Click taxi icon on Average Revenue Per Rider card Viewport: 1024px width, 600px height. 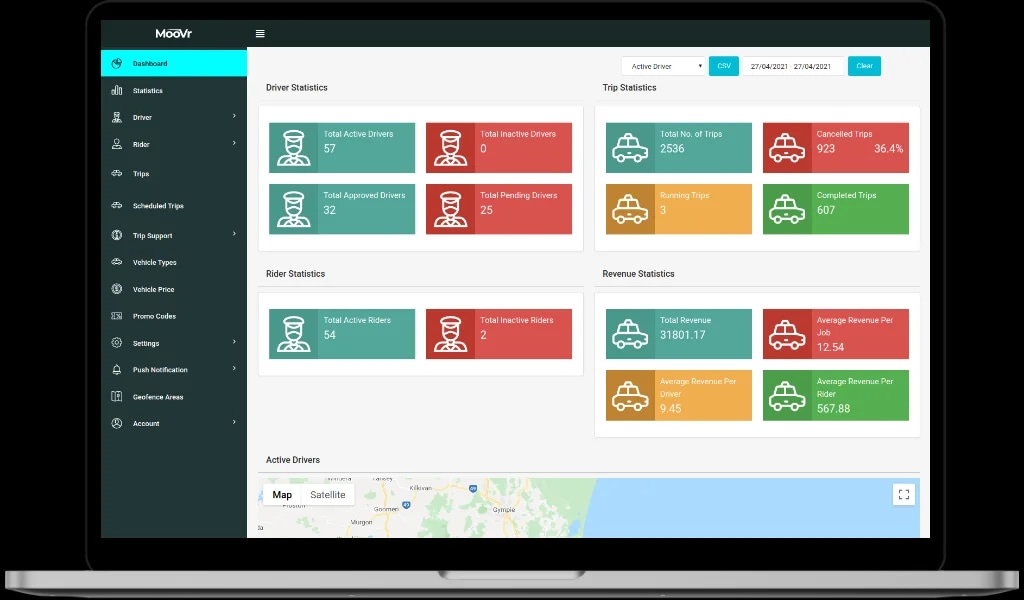coord(787,395)
